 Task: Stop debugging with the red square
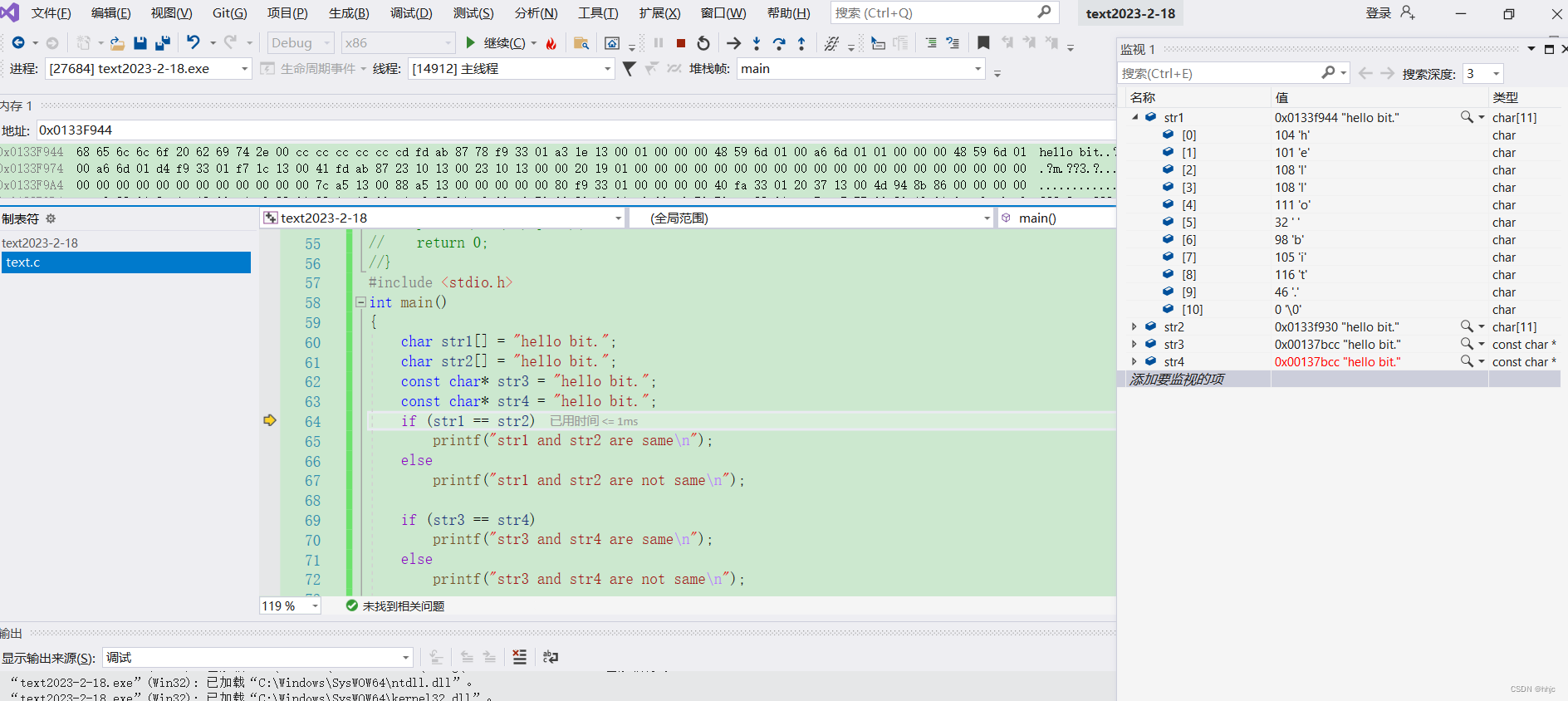pyautogui.click(x=681, y=43)
